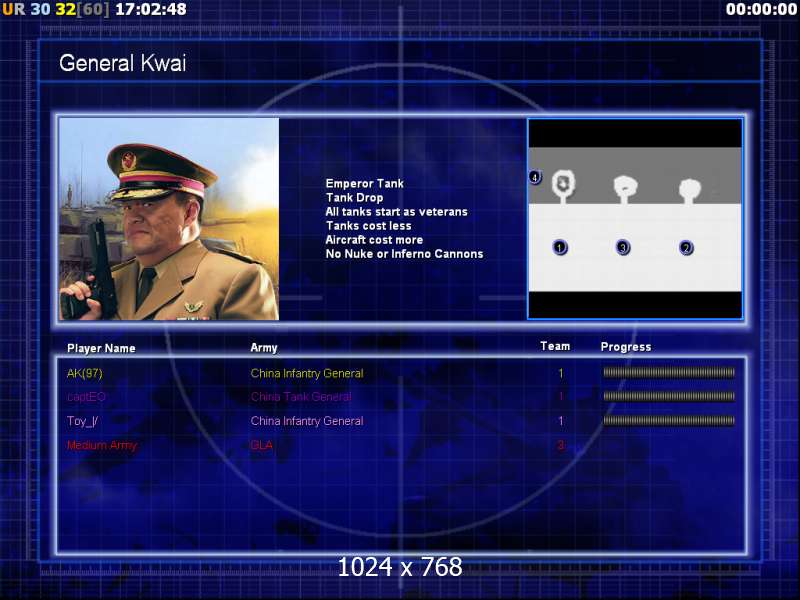Click the 'GLA' army entry
The width and height of the screenshot is (800, 600).
click(x=261, y=445)
